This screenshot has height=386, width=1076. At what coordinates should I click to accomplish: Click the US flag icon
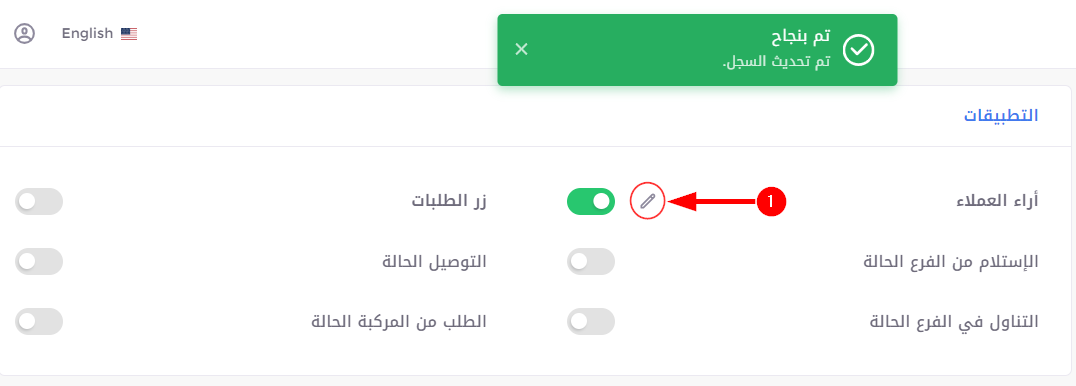pos(129,34)
